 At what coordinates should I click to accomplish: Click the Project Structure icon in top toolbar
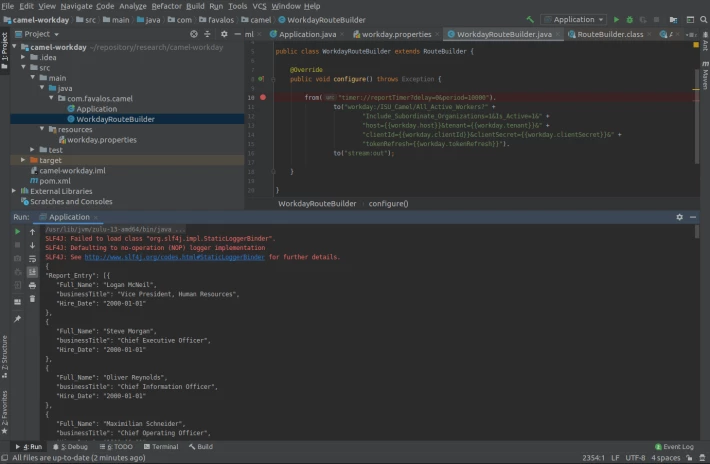tap(673, 19)
